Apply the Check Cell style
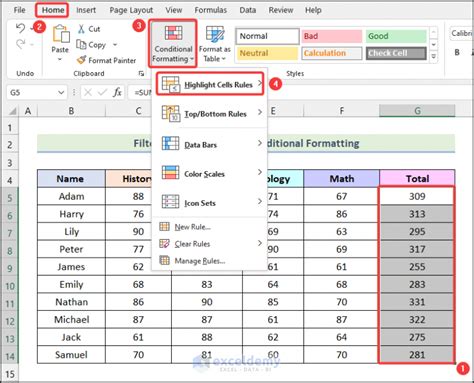The height and width of the screenshot is (383, 474). [396, 53]
